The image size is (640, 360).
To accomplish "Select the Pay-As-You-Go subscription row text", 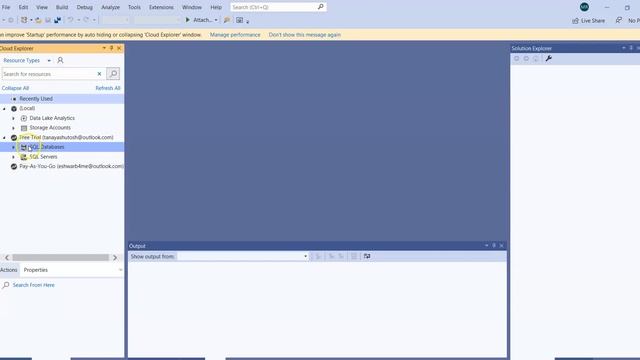I will 71,167.
